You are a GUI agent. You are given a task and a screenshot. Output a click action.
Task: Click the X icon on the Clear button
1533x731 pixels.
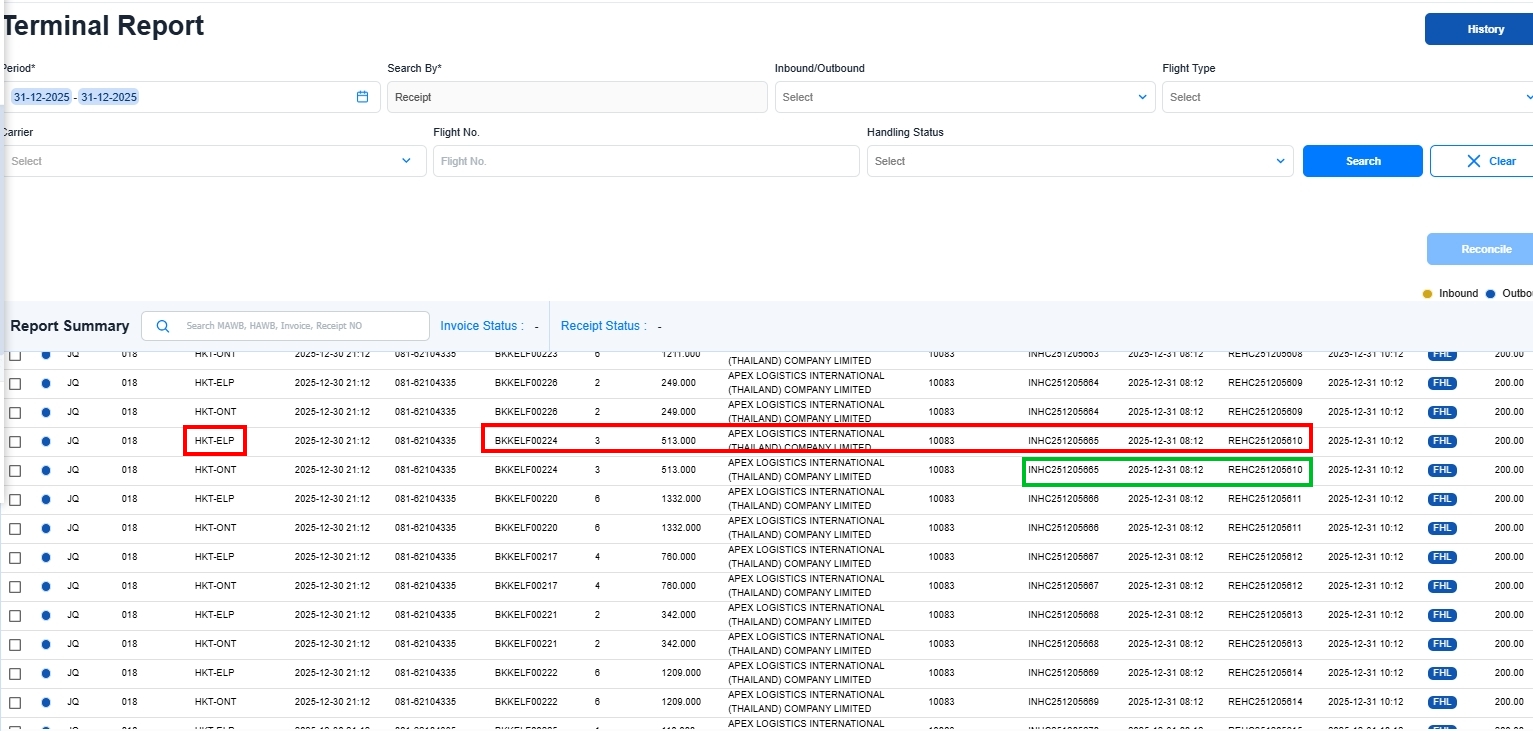(1473, 161)
